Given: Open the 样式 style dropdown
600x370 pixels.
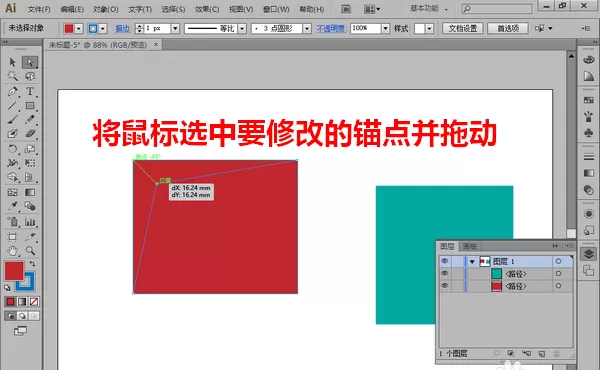Looking at the screenshot, I should coord(429,28).
